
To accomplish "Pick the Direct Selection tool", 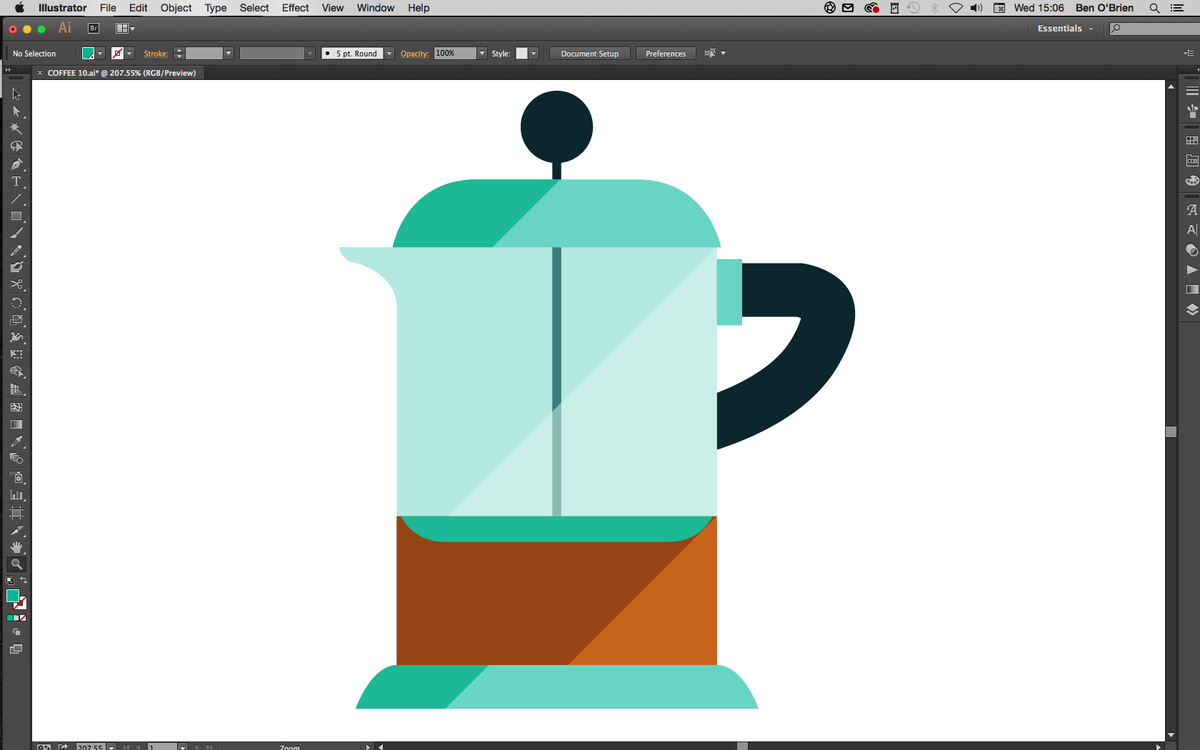I will tap(16, 111).
